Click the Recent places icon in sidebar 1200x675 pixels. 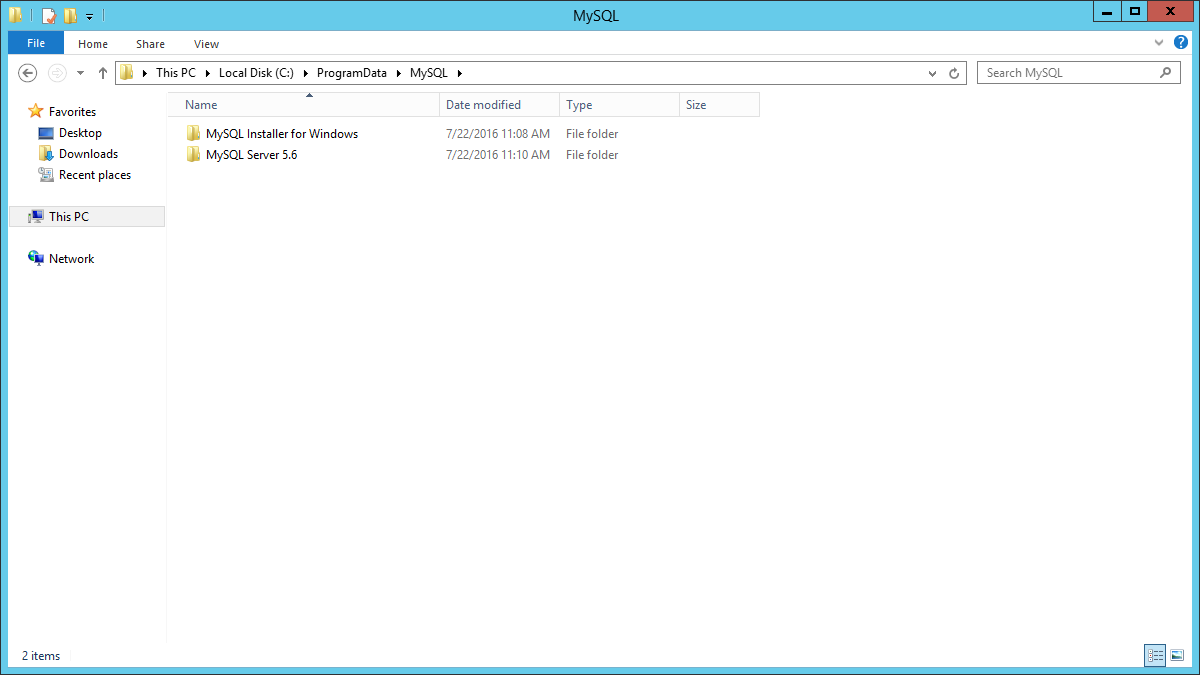pos(46,175)
